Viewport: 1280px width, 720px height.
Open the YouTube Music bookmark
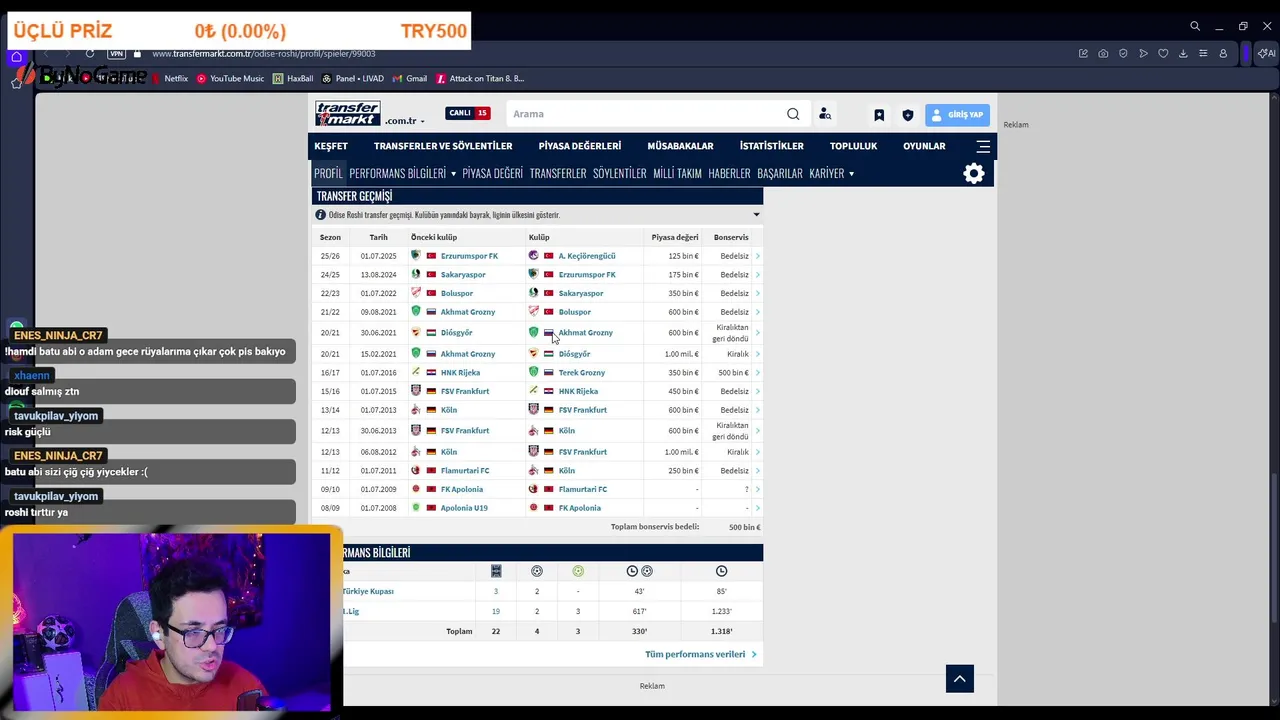(x=230, y=78)
